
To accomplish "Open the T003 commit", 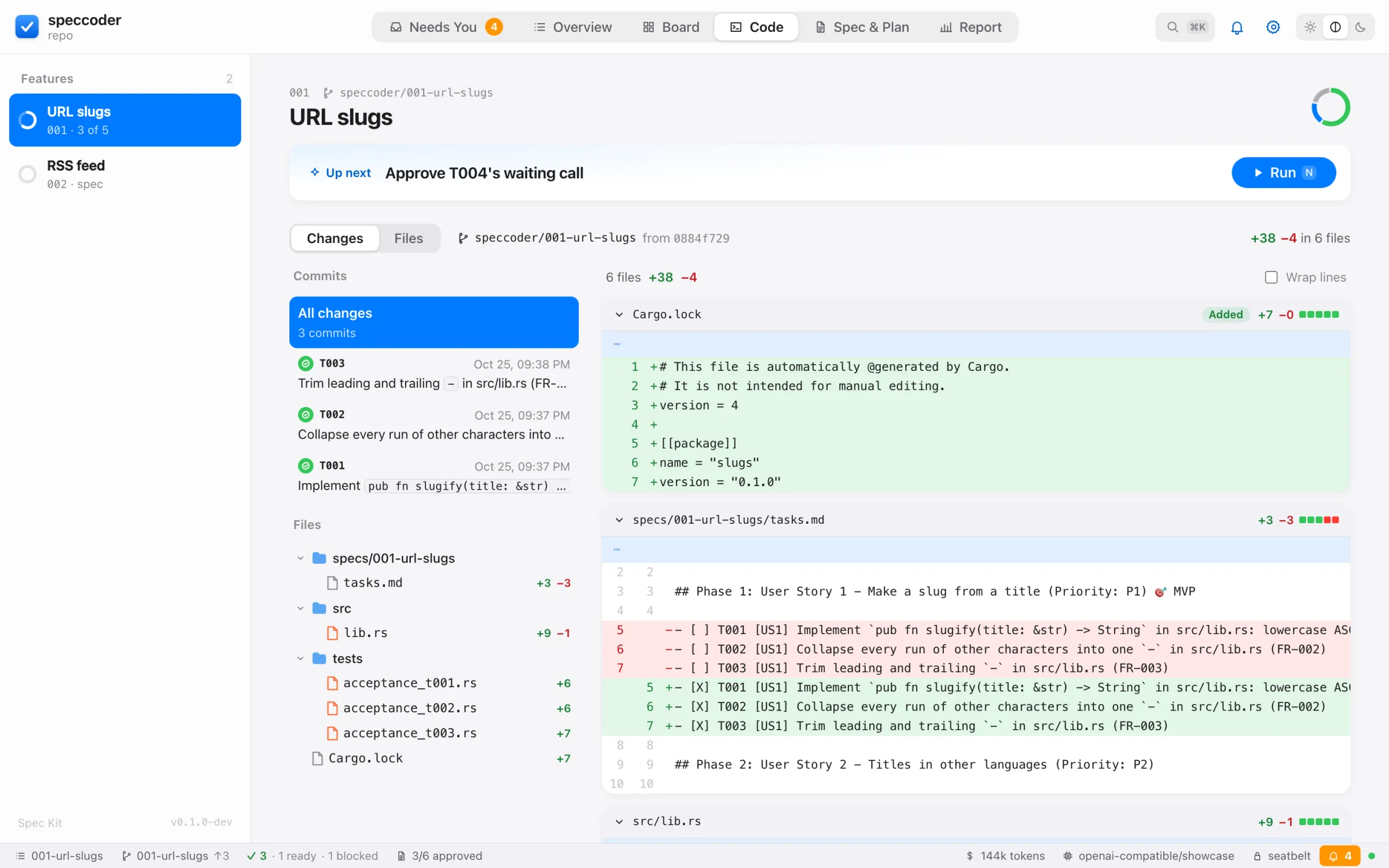I will (433, 373).
